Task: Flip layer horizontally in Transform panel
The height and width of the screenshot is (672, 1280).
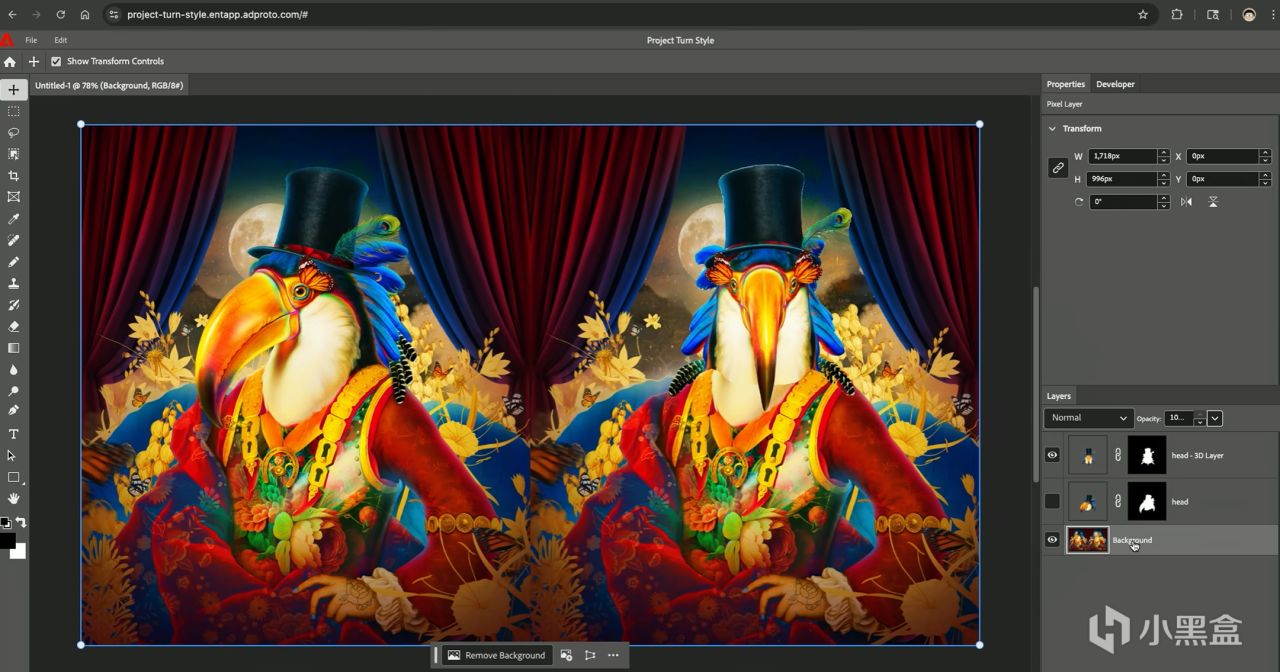Action: (1186, 201)
